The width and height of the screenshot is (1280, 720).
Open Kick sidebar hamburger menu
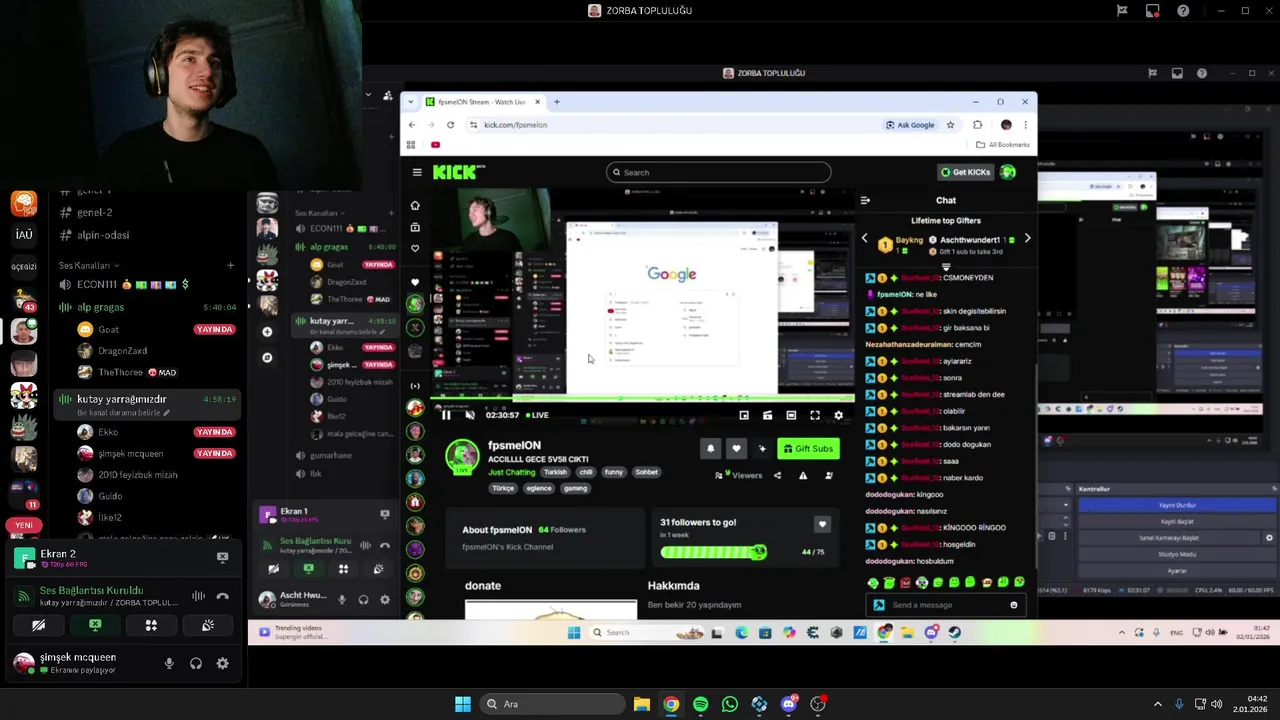click(417, 172)
